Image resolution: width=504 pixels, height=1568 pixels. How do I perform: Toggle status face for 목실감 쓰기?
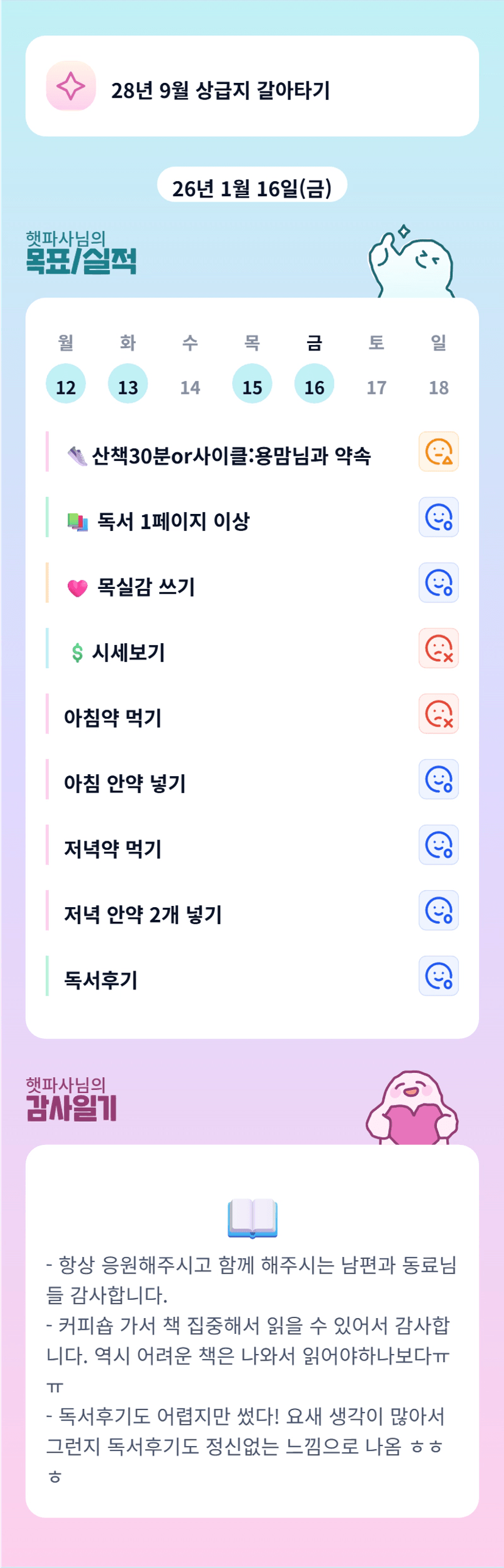[439, 583]
